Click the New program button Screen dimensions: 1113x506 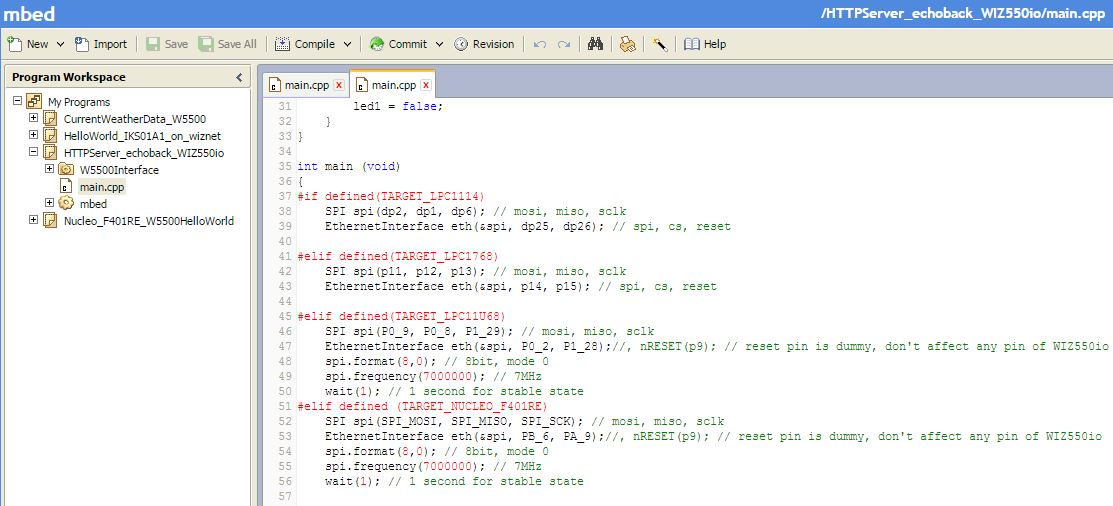tap(28, 44)
